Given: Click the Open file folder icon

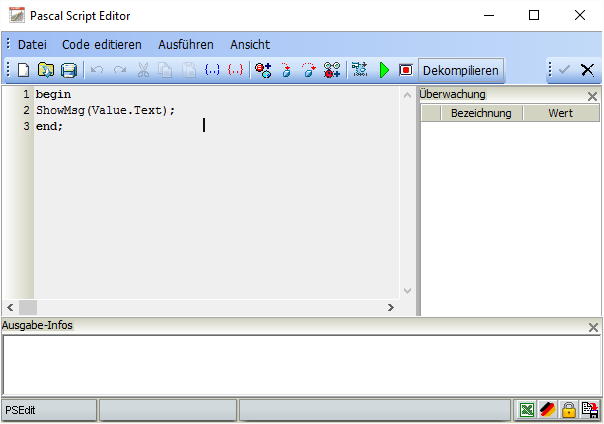Looking at the screenshot, I should (x=46, y=70).
